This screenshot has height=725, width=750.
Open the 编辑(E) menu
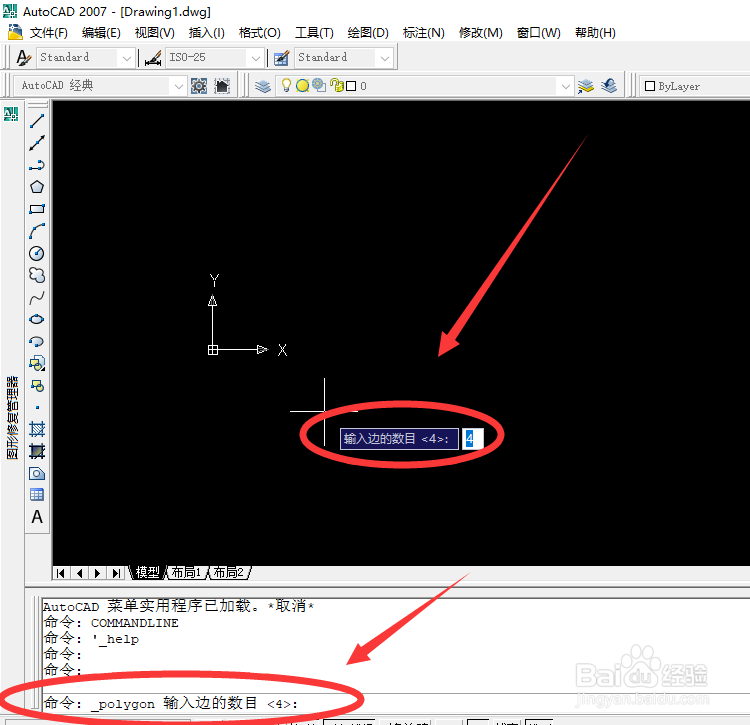101,33
